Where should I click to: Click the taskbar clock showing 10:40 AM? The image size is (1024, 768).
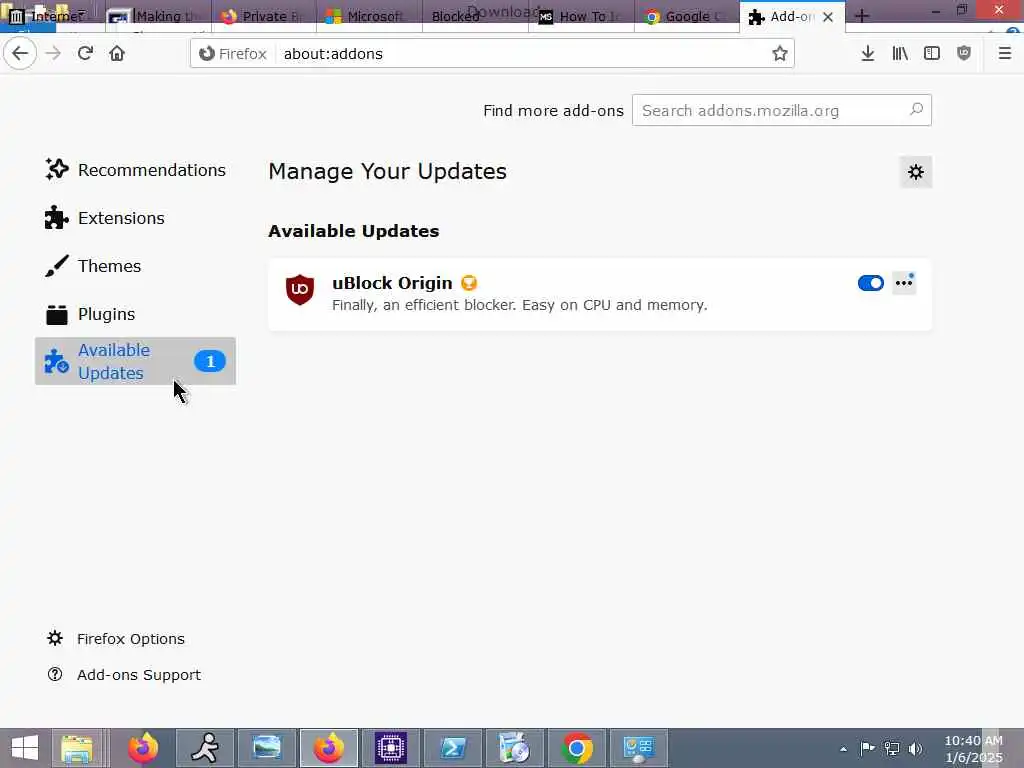[973, 749]
